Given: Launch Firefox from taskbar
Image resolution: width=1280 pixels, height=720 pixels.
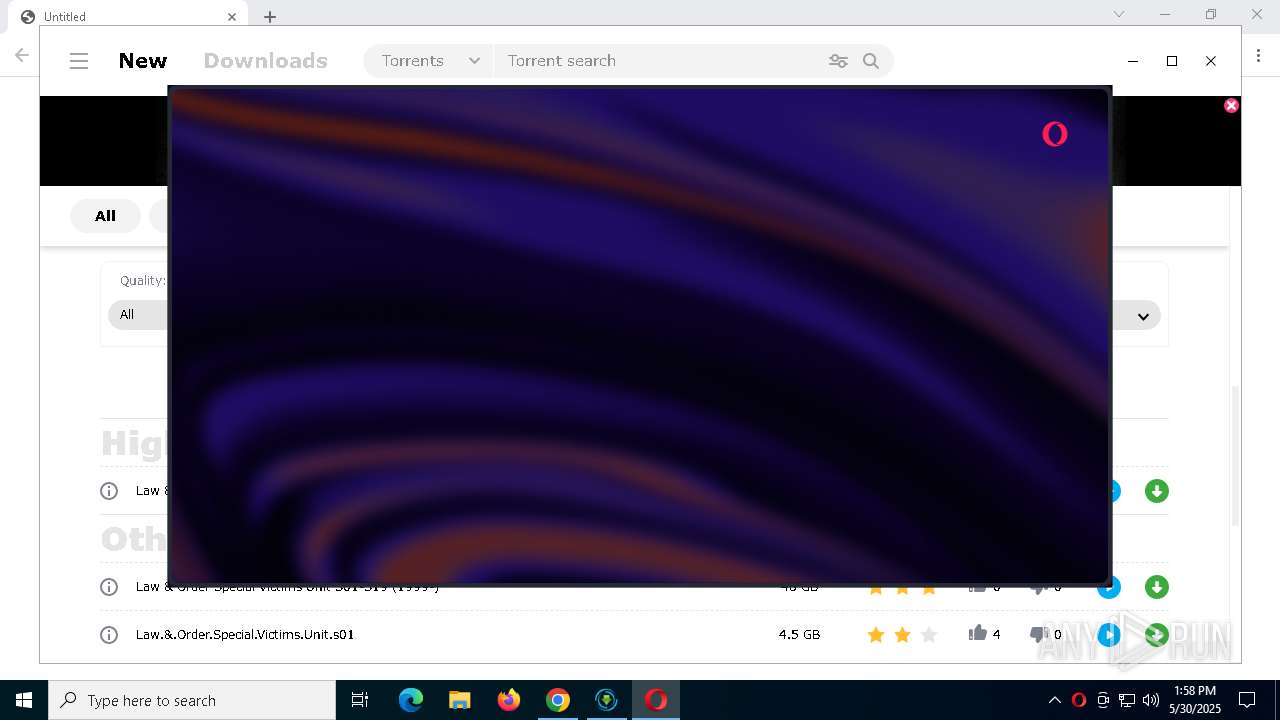Looking at the screenshot, I should (x=508, y=700).
